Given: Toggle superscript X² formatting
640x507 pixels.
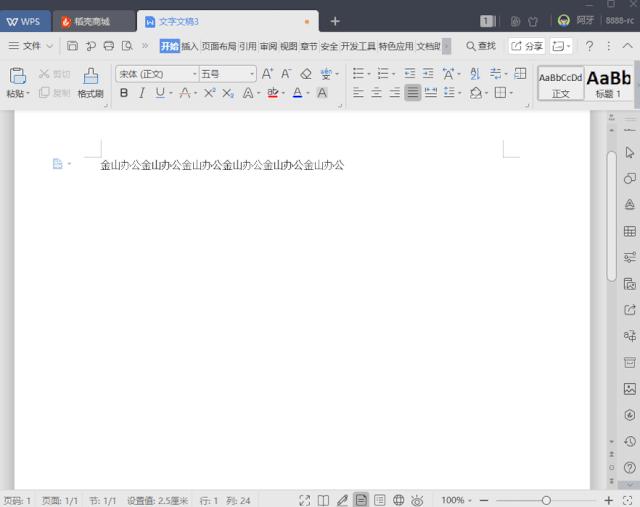Looking at the screenshot, I should 209,93.
